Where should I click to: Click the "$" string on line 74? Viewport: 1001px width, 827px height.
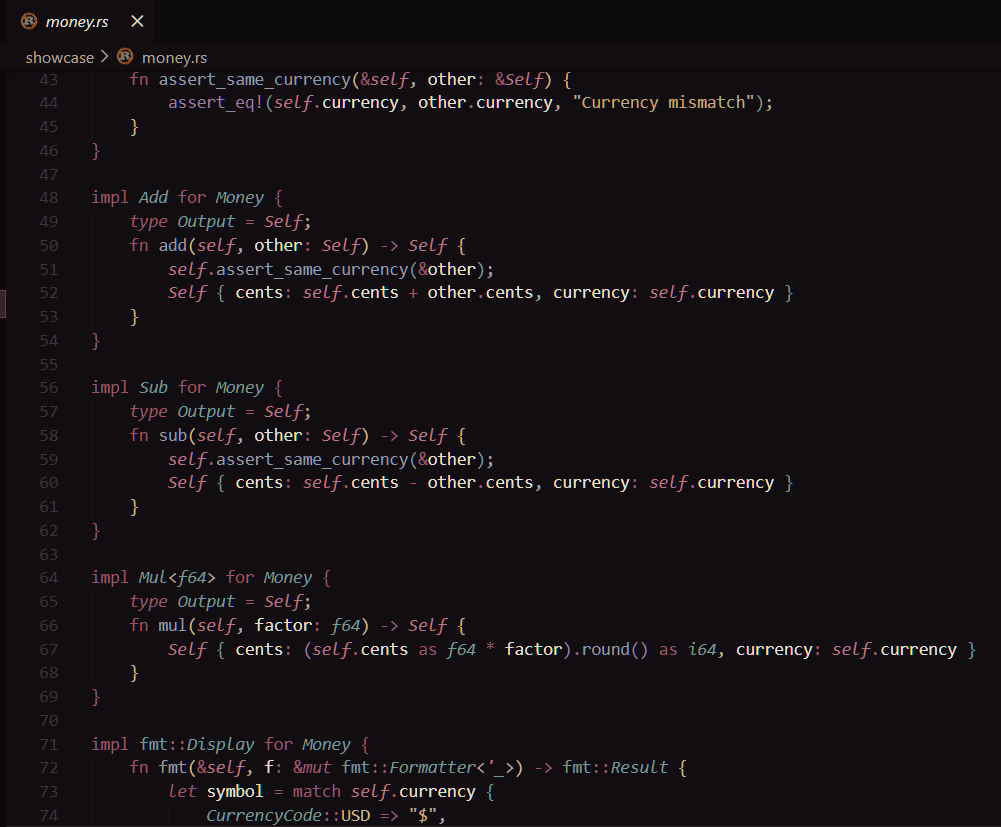coord(423,816)
